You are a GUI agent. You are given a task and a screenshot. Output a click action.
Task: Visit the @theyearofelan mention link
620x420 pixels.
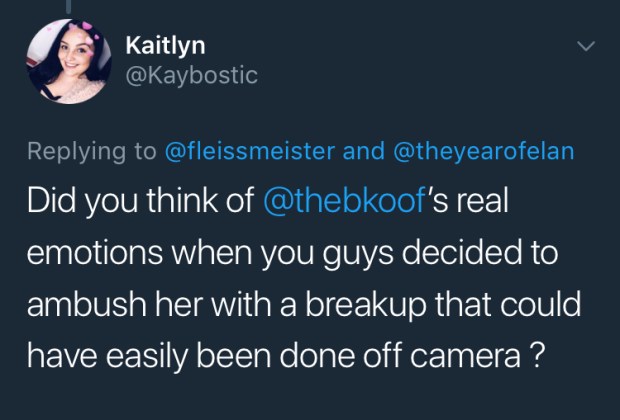point(488,152)
